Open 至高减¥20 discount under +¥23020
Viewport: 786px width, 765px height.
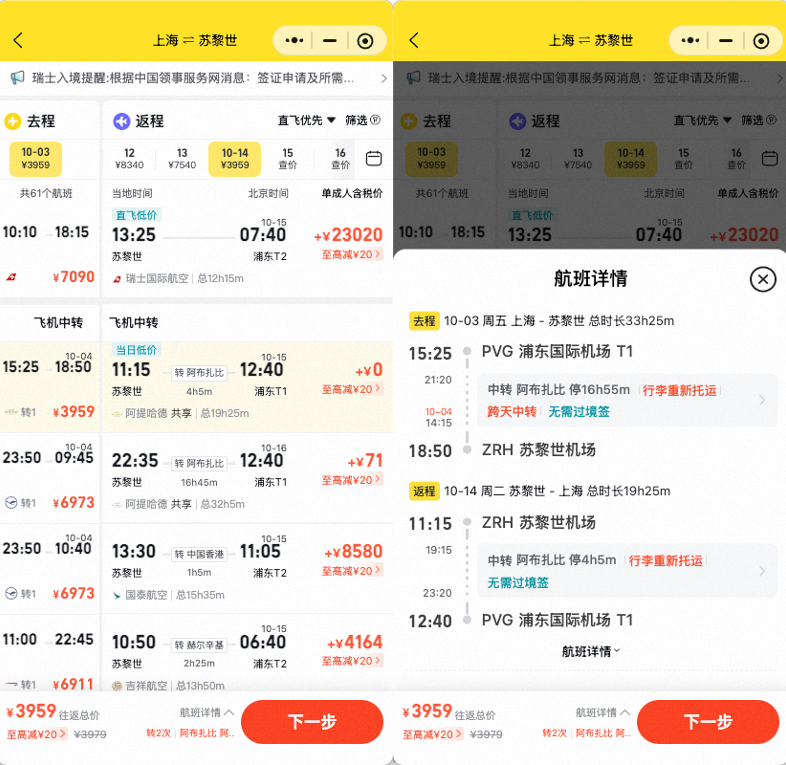(x=352, y=255)
